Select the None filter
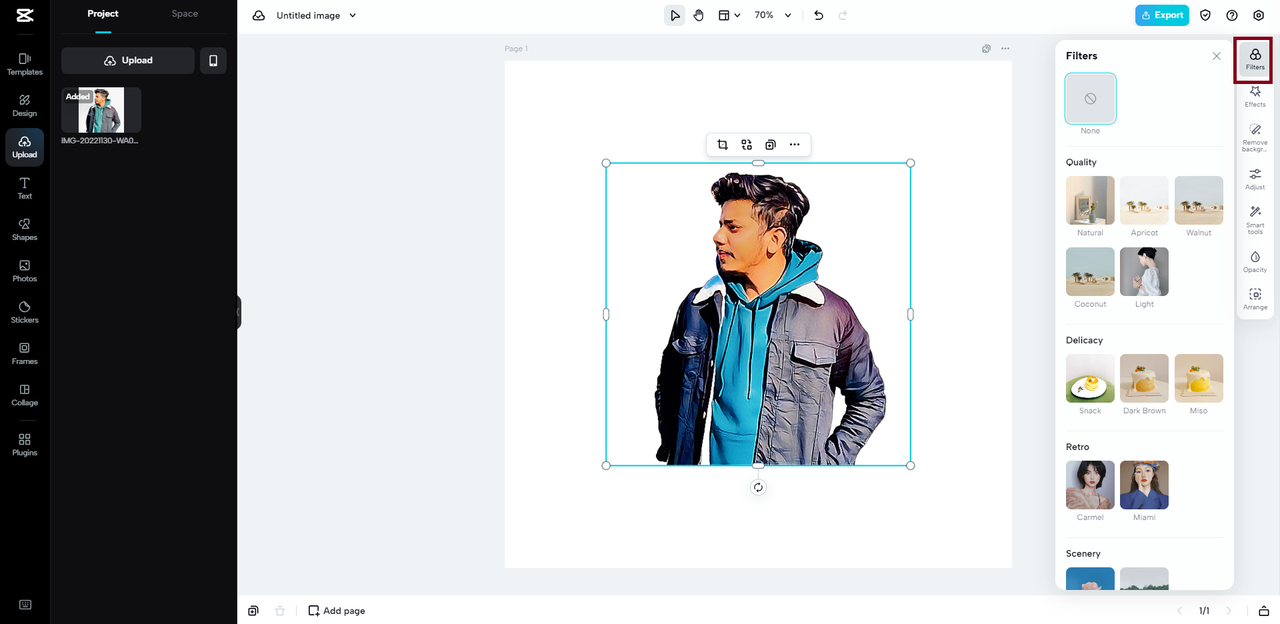Image resolution: width=1280 pixels, height=624 pixels. coord(1090,99)
